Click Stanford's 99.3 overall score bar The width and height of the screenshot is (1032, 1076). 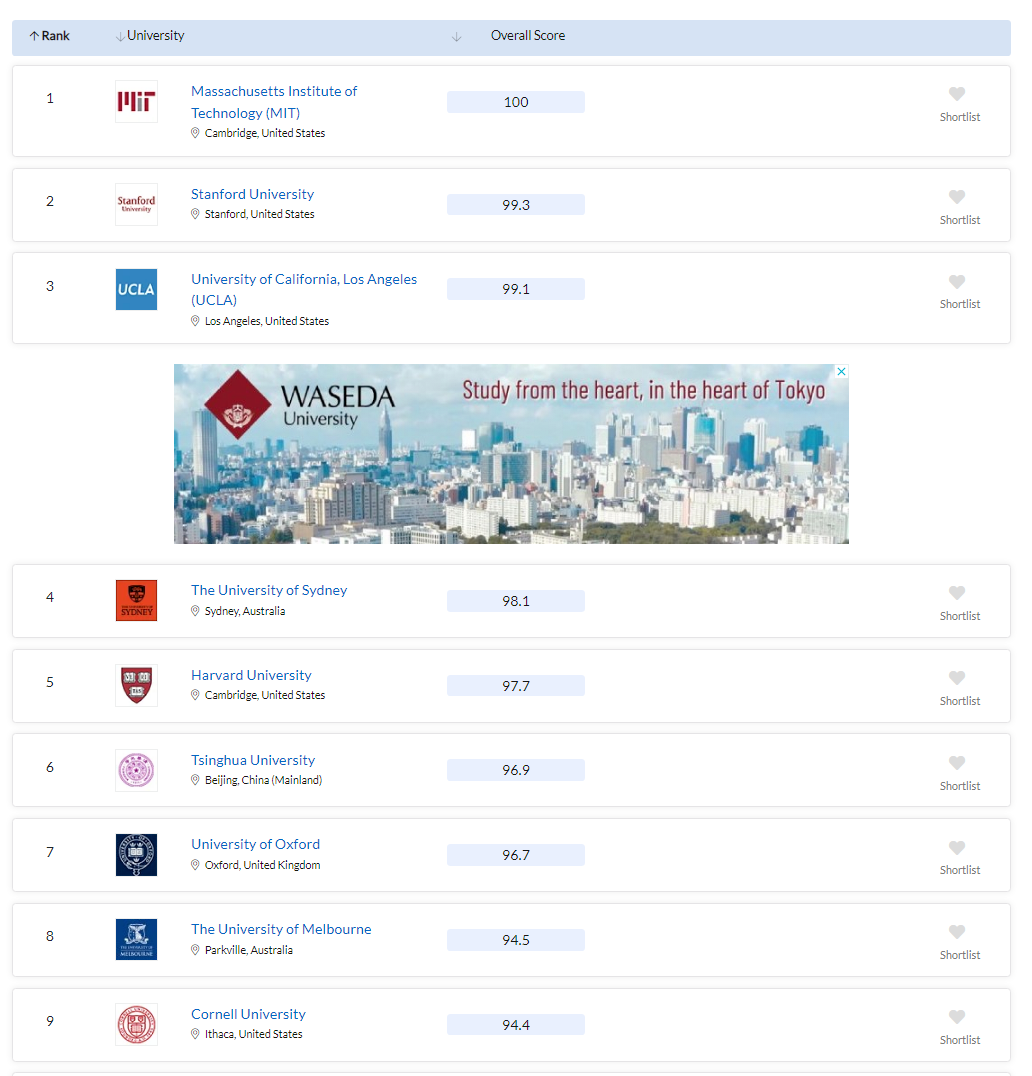(515, 204)
